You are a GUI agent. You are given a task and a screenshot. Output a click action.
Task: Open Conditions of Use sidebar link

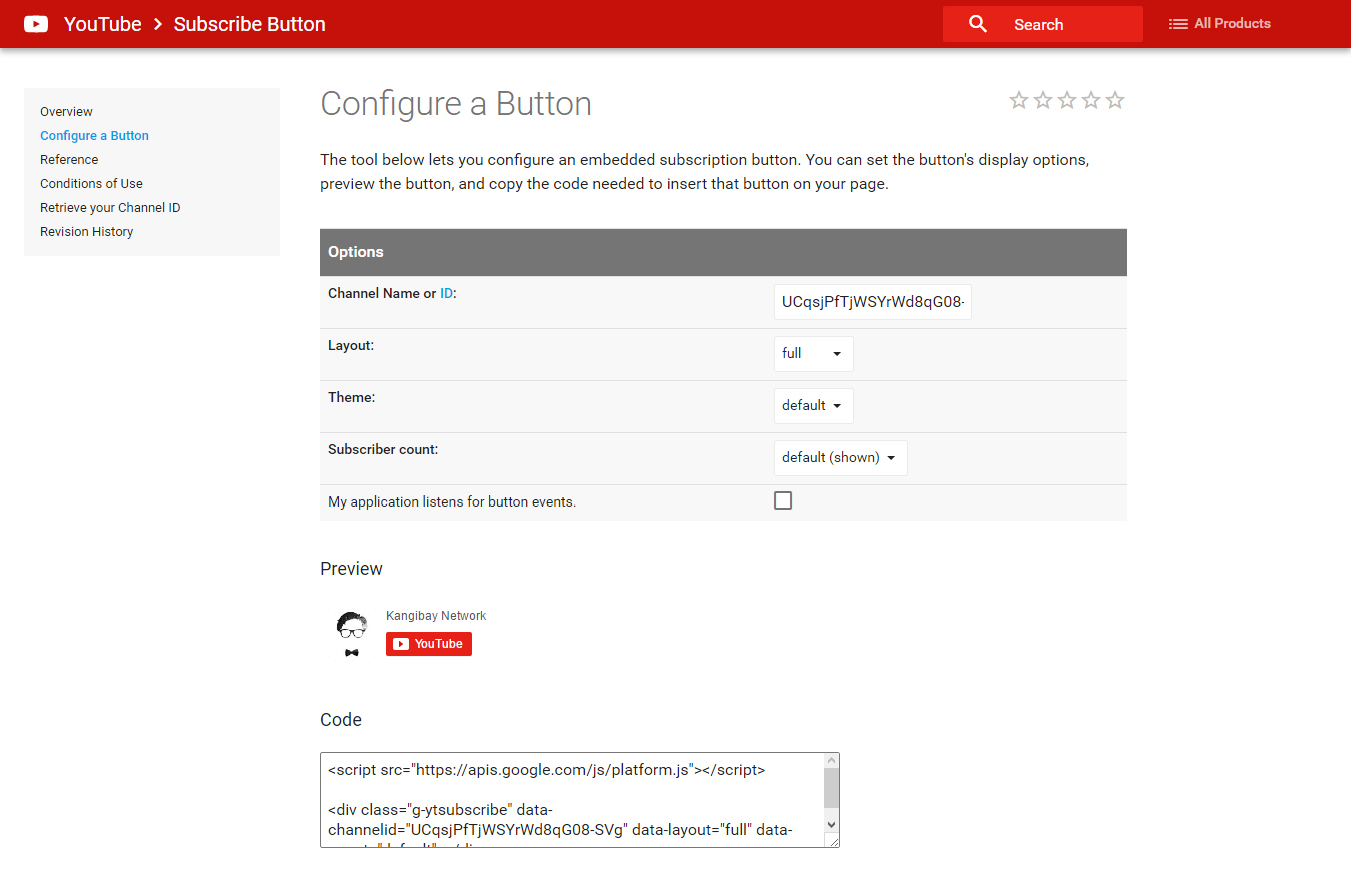coord(91,184)
